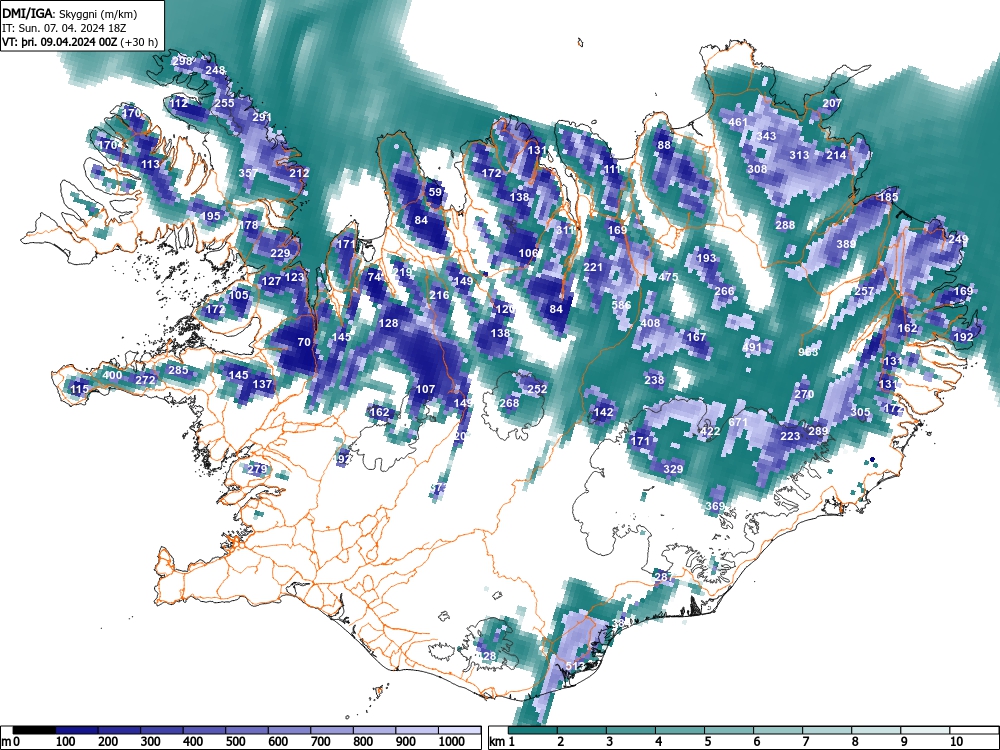The height and width of the screenshot is (750, 1000).
Task: Click the map value 389
Action: tap(846, 244)
